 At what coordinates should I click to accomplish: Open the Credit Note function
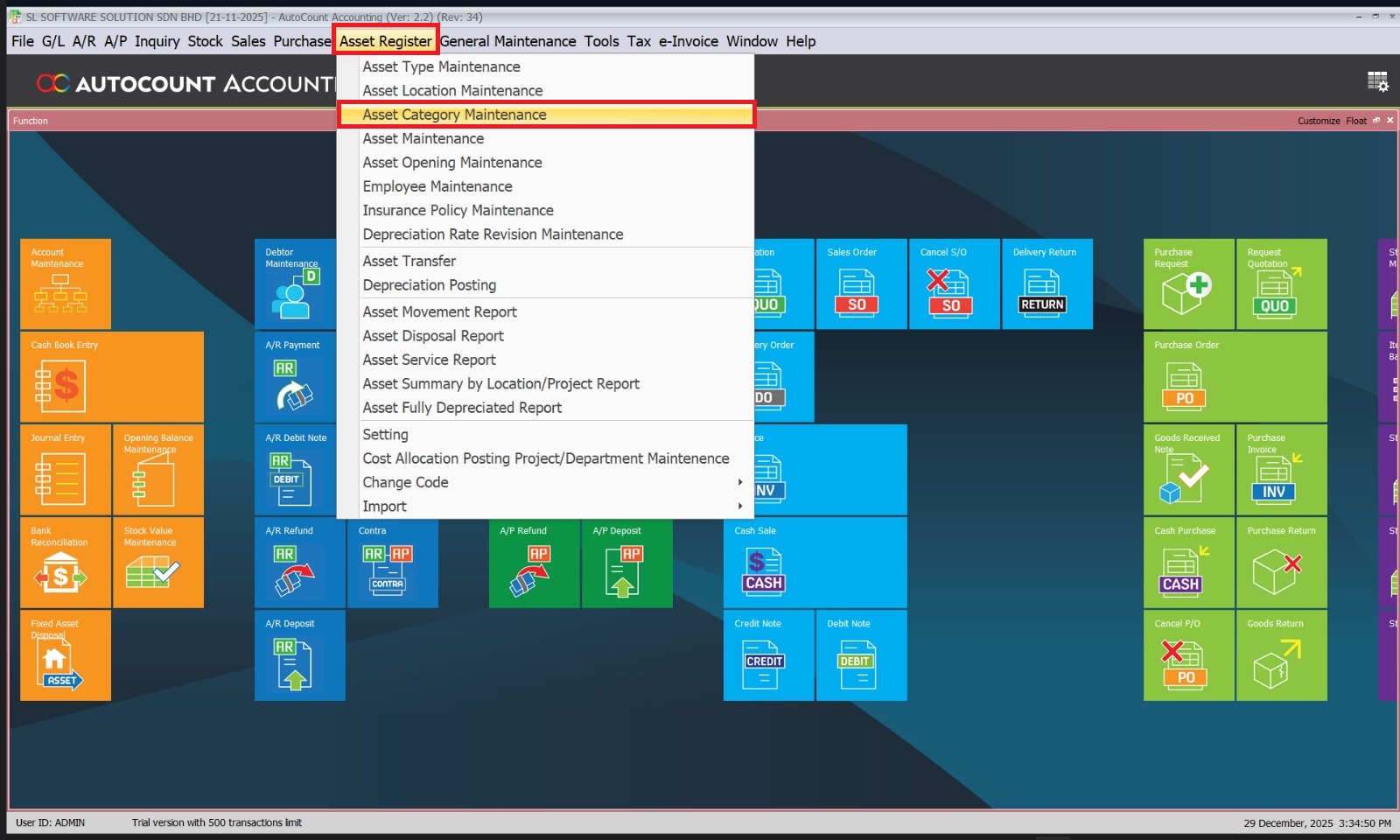(x=768, y=656)
